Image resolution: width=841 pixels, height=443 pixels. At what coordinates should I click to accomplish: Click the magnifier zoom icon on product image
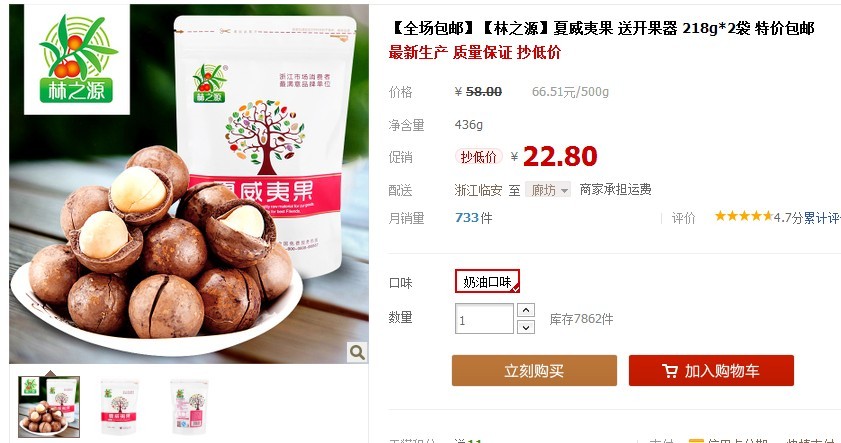click(x=357, y=352)
